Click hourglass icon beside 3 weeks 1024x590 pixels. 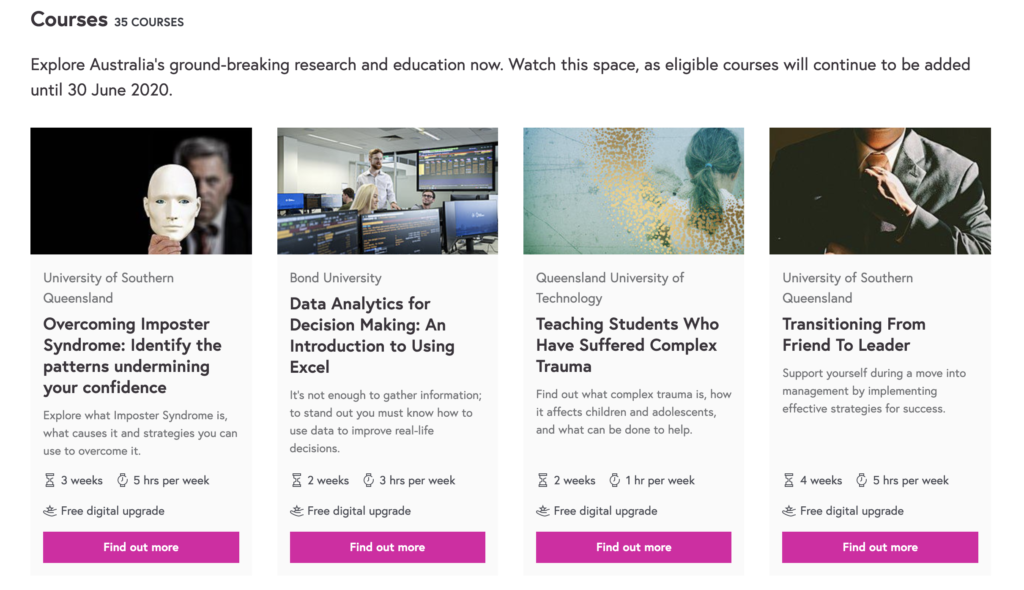coord(50,480)
